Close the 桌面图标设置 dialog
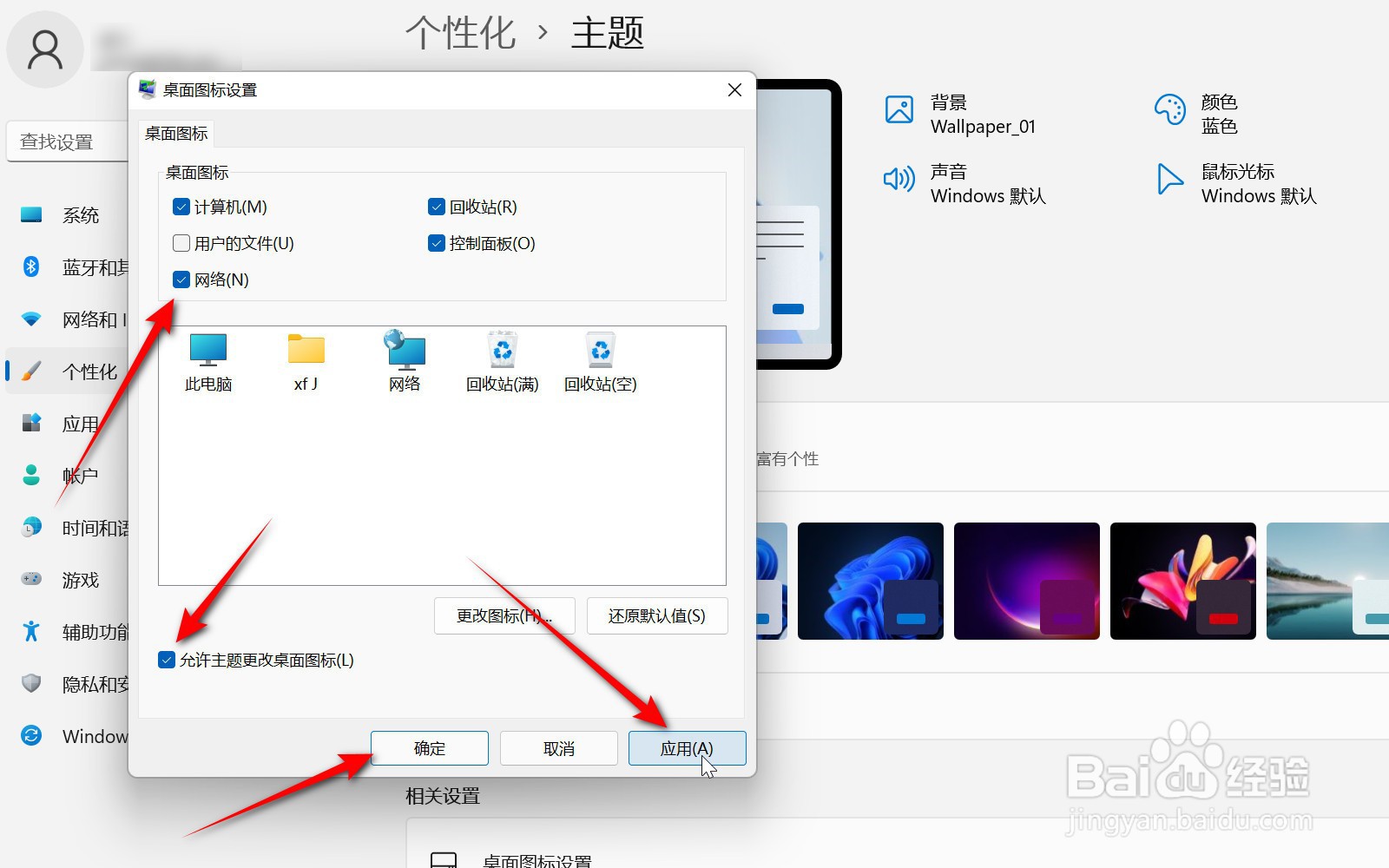Image resolution: width=1389 pixels, height=868 pixels. pos(734,90)
